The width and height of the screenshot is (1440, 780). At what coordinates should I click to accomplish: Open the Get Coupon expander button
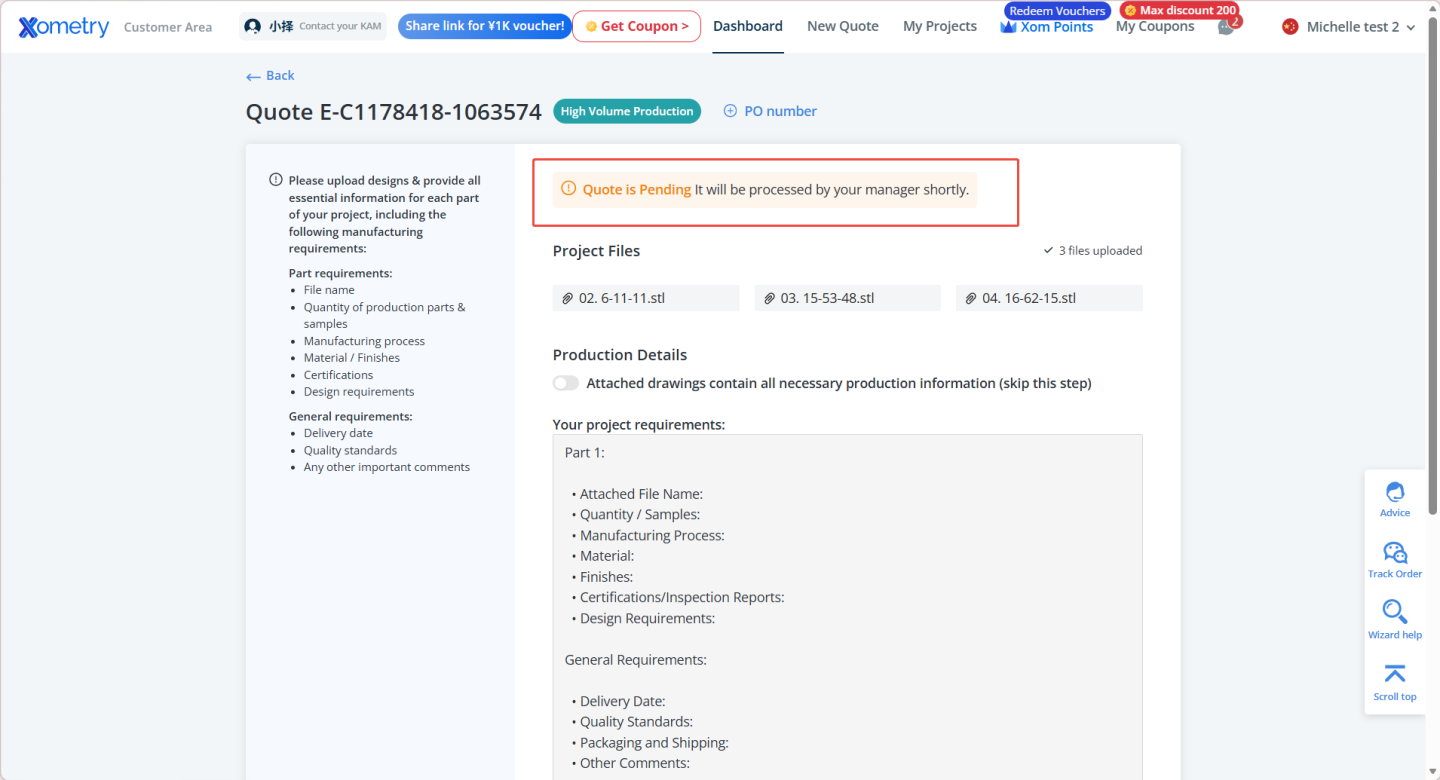coord(636,26)
